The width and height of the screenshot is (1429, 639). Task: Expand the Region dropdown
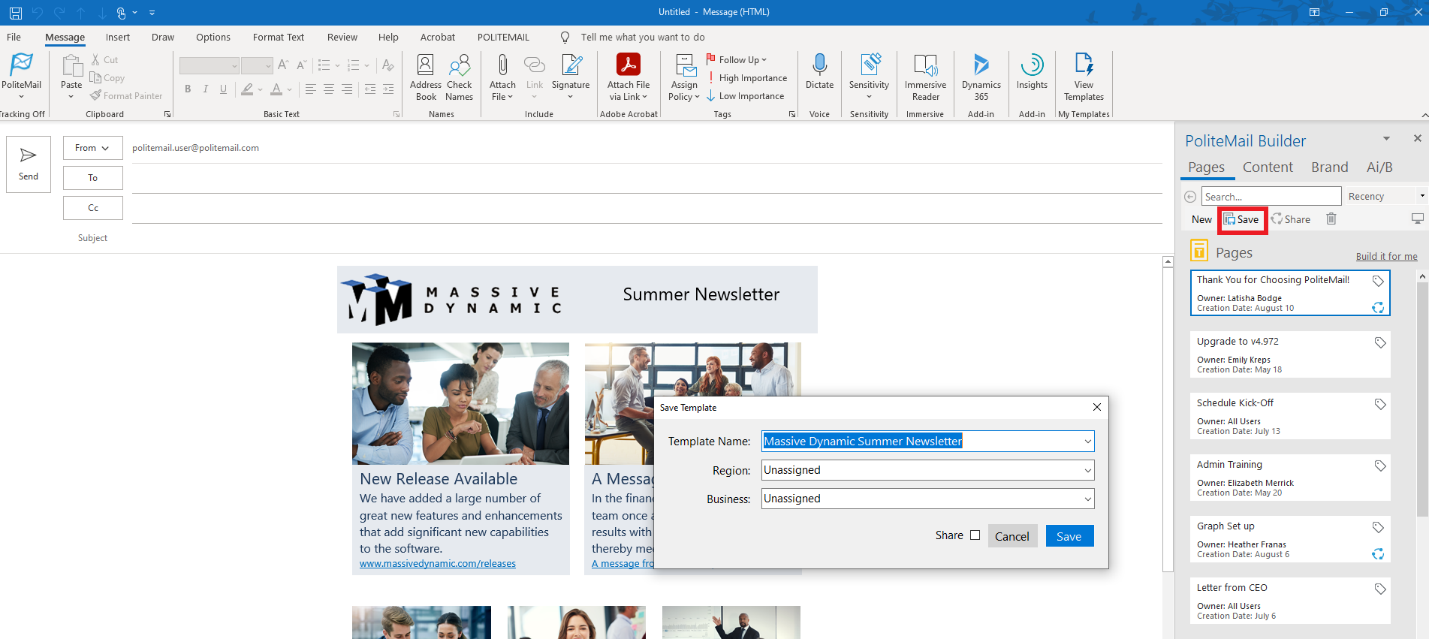[1087, 470]
